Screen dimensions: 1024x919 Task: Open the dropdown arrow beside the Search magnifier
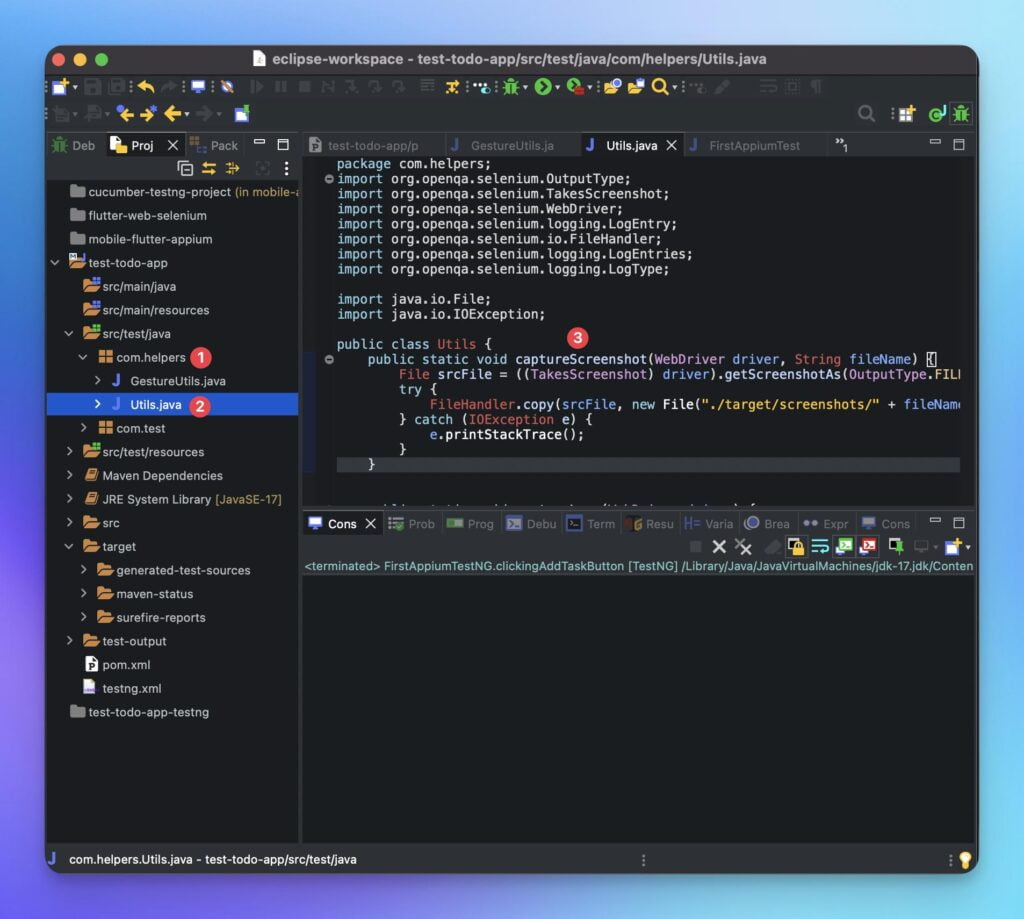(x=675, y=87)
